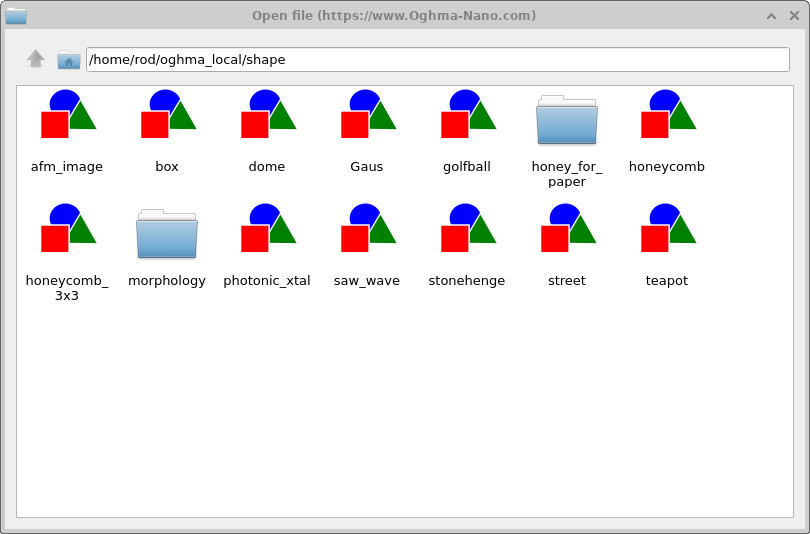Click the honeycomb file name label

(667, 167)
